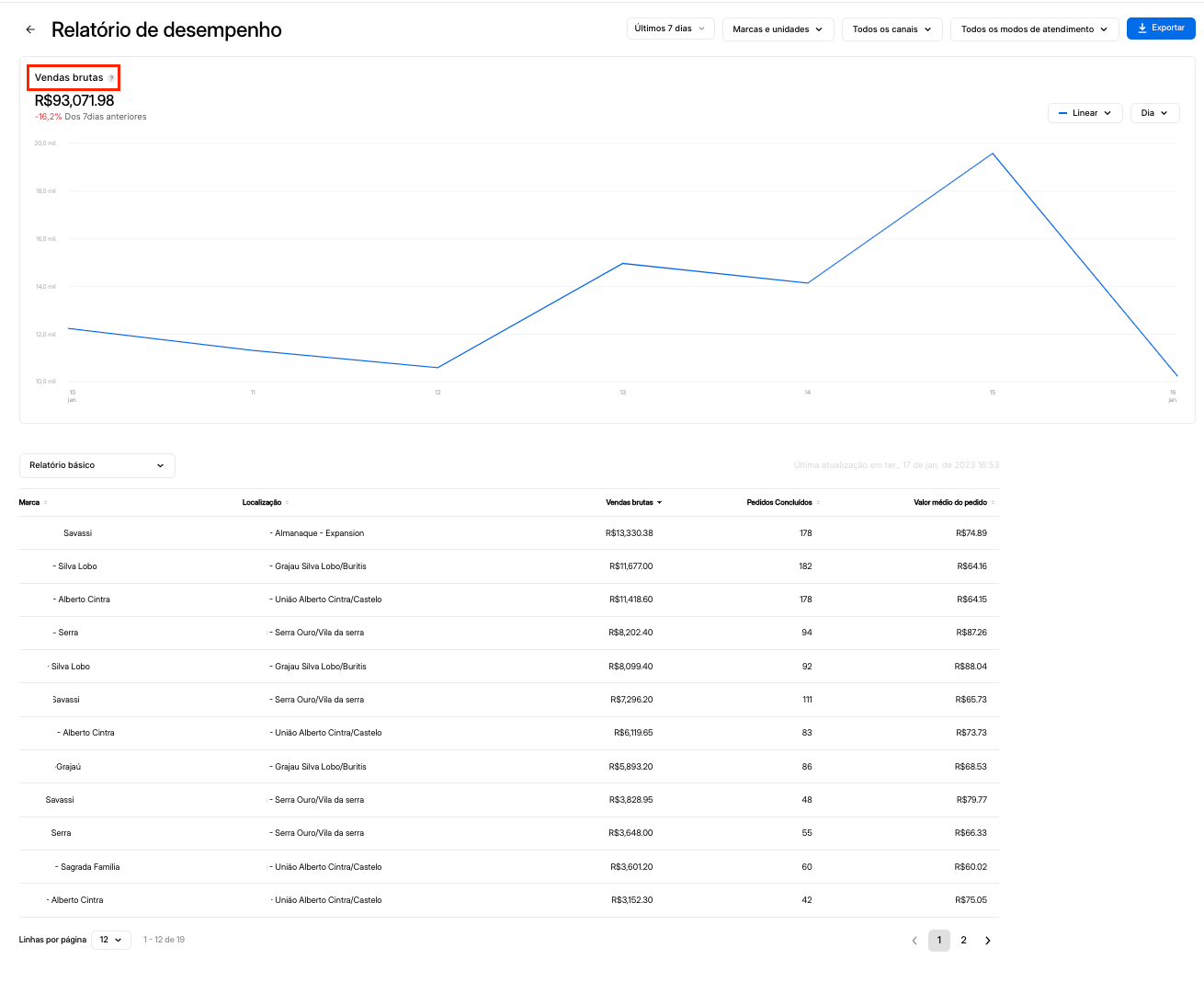Click the R$11,418.60 gross sales value

pyautogui.click(x=630, y=599)
